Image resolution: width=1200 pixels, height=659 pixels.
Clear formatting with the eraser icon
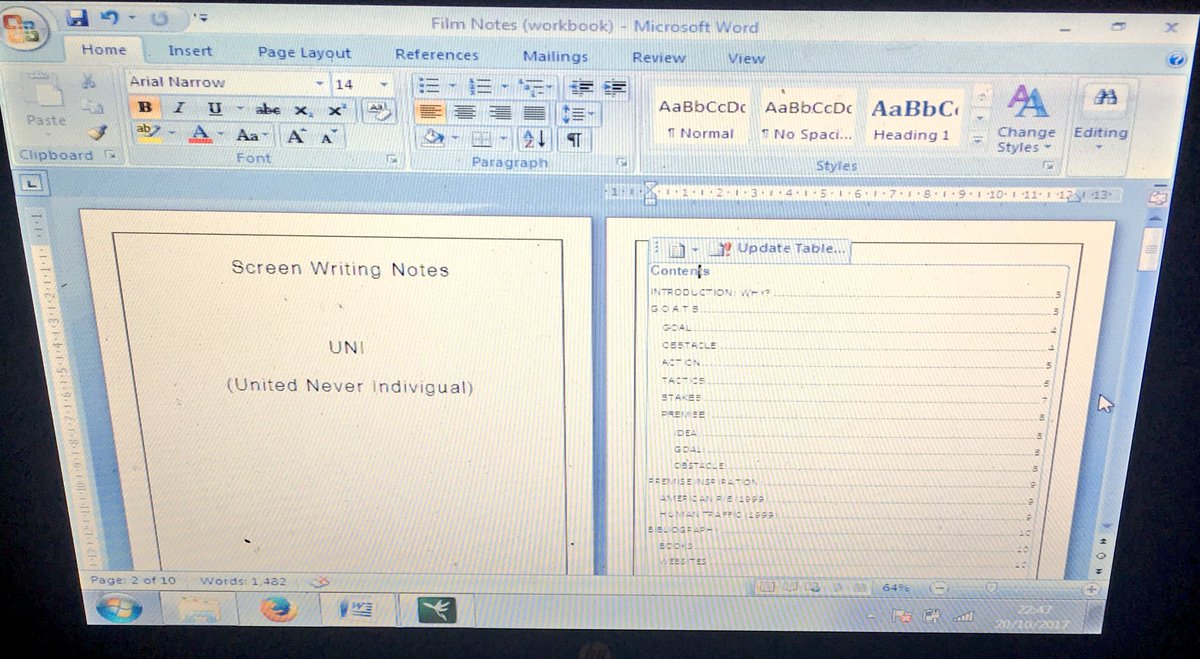pyautogui.click(x=379, y=109)
